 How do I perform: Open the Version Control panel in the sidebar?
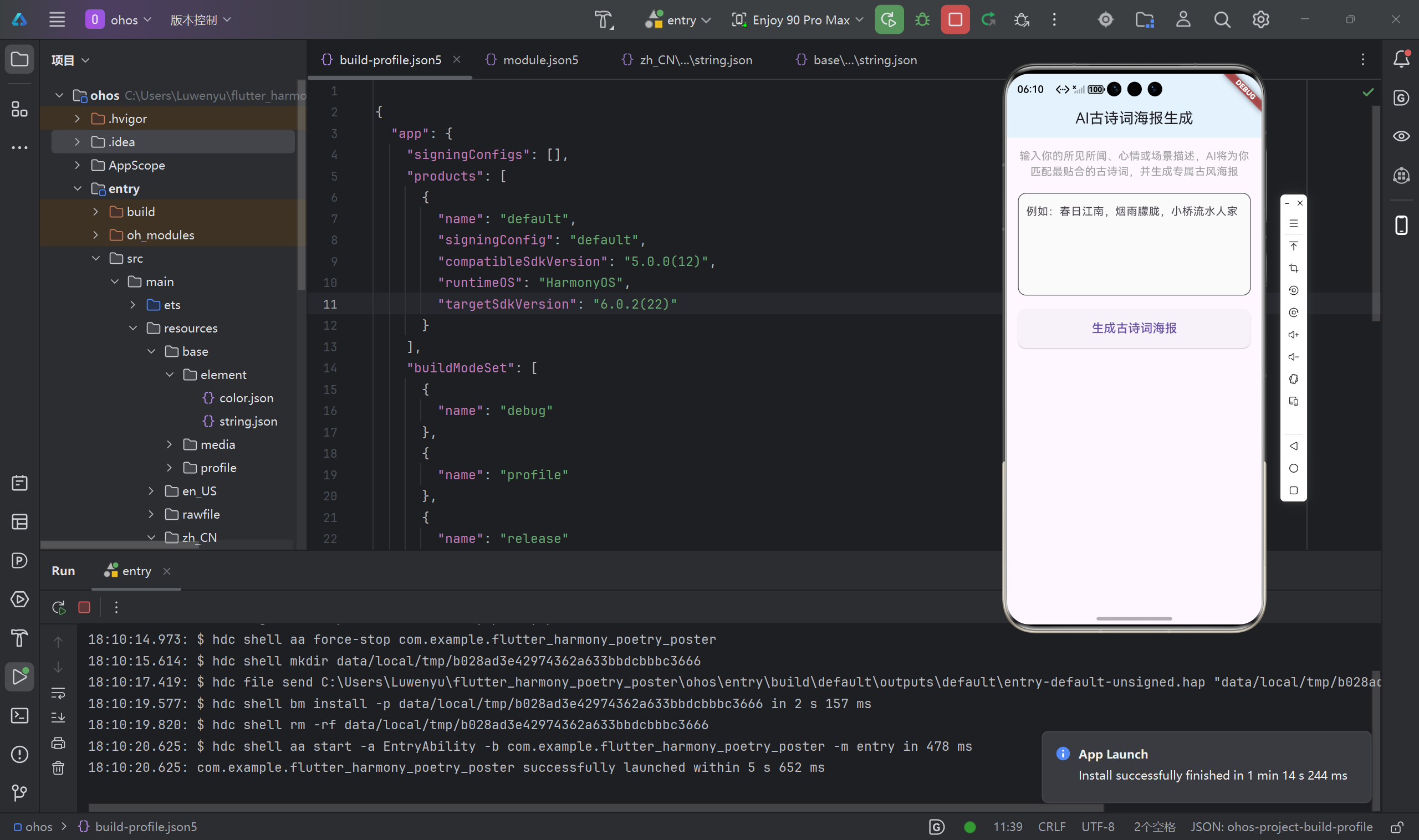(19, 792)
